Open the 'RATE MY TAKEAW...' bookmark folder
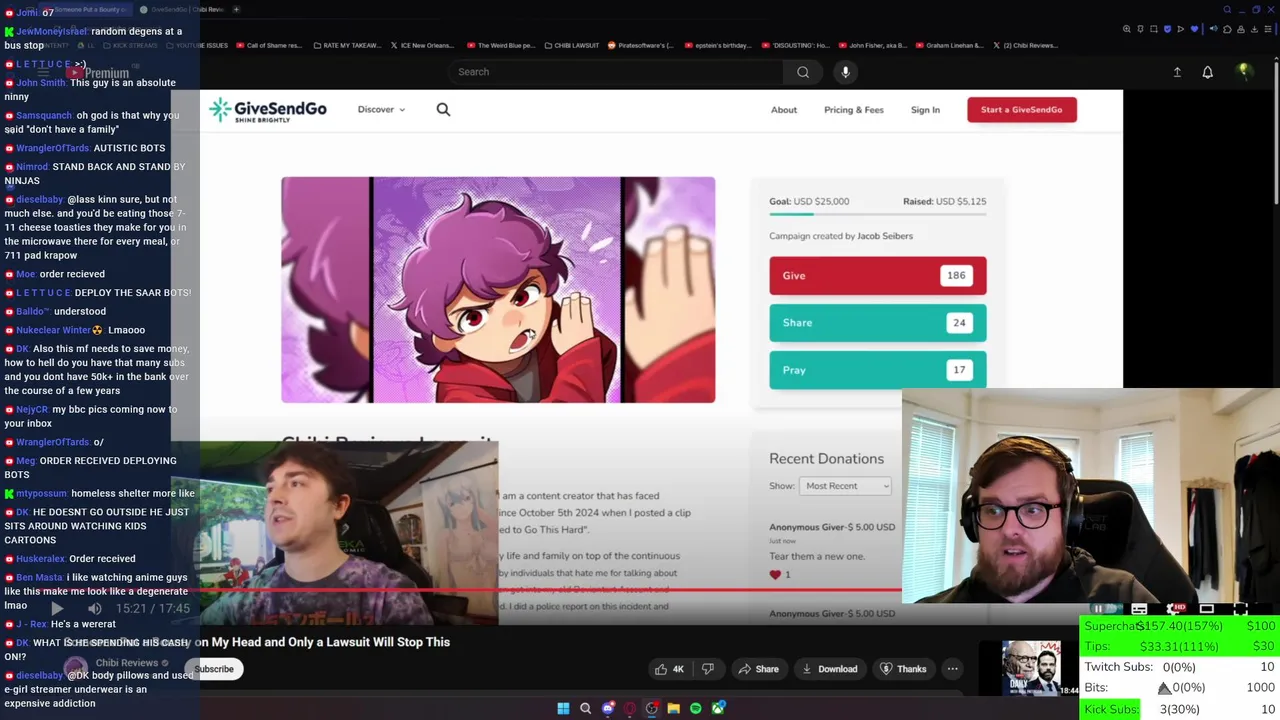Image resolution: width=1280 pixels, height=720 pixels. (347, 45)
